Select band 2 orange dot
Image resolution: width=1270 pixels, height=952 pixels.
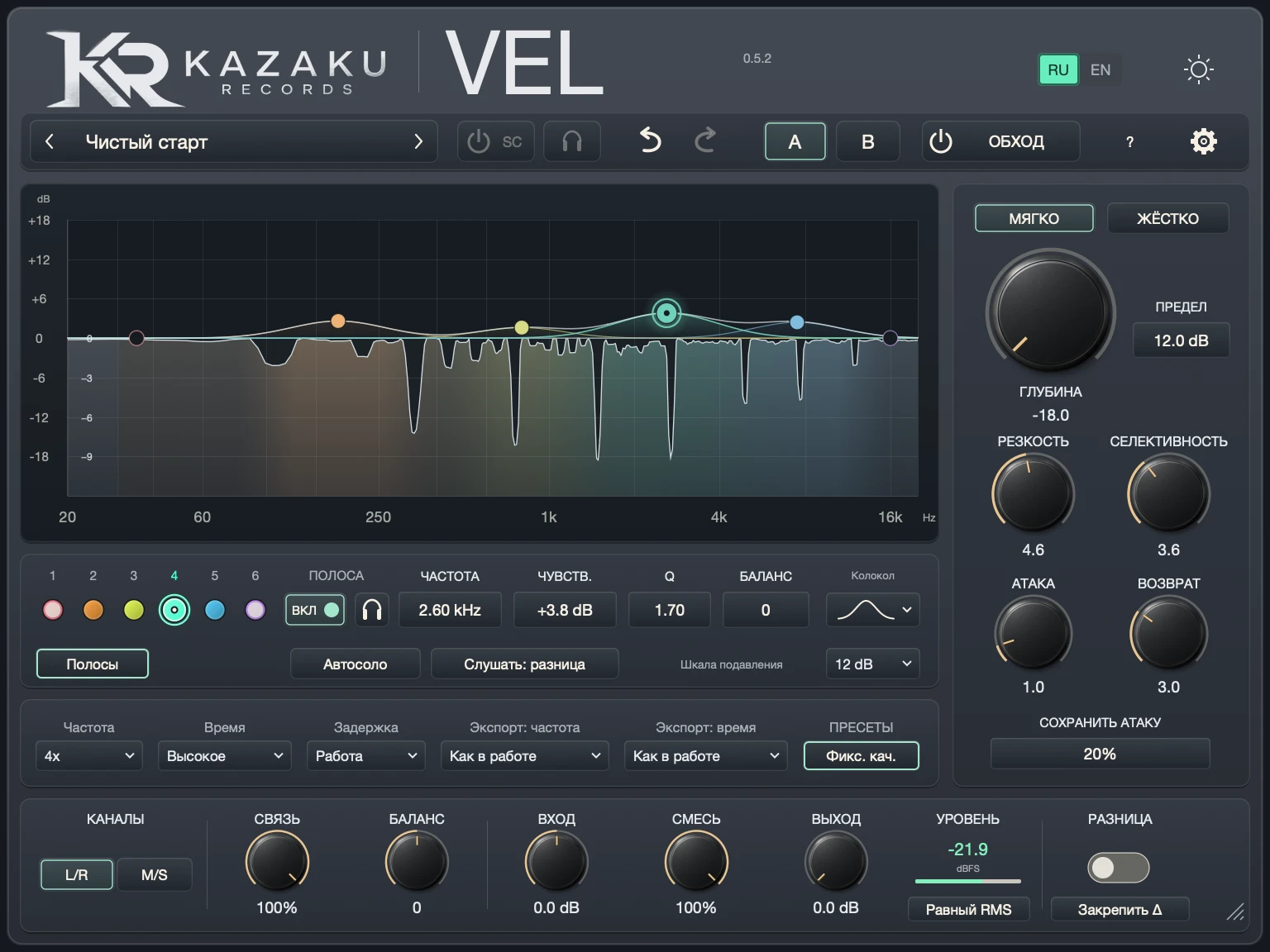coord(93,610)
